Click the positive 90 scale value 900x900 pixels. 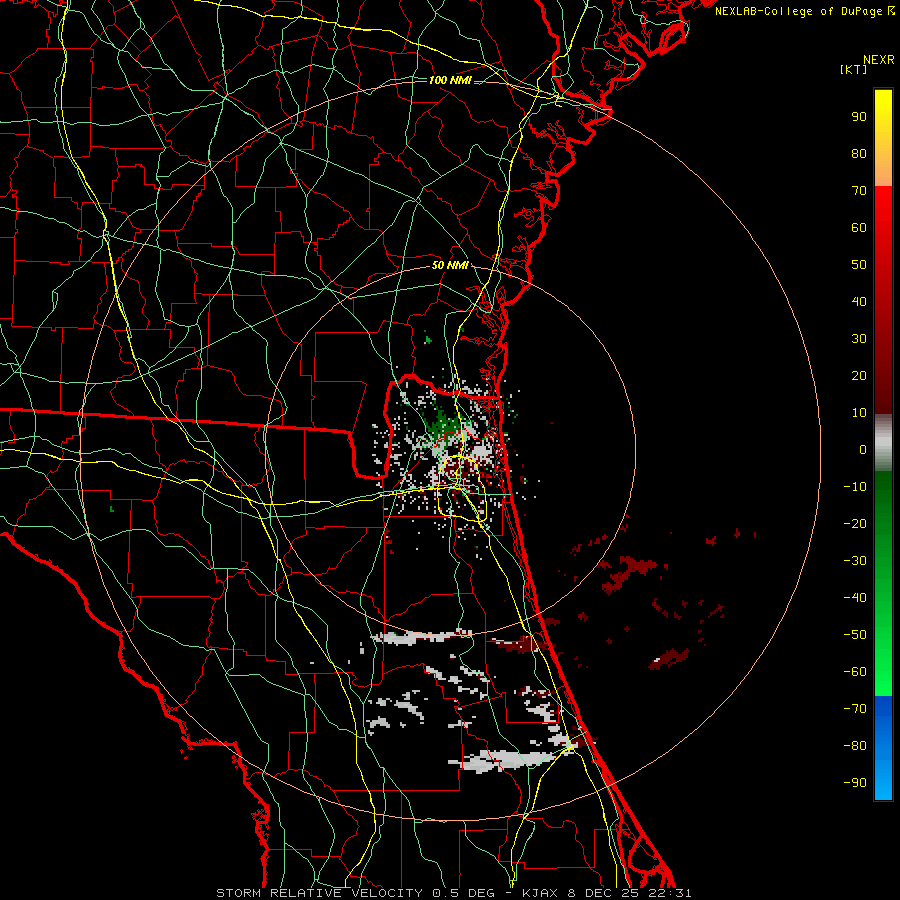click(x=859, y=117)
